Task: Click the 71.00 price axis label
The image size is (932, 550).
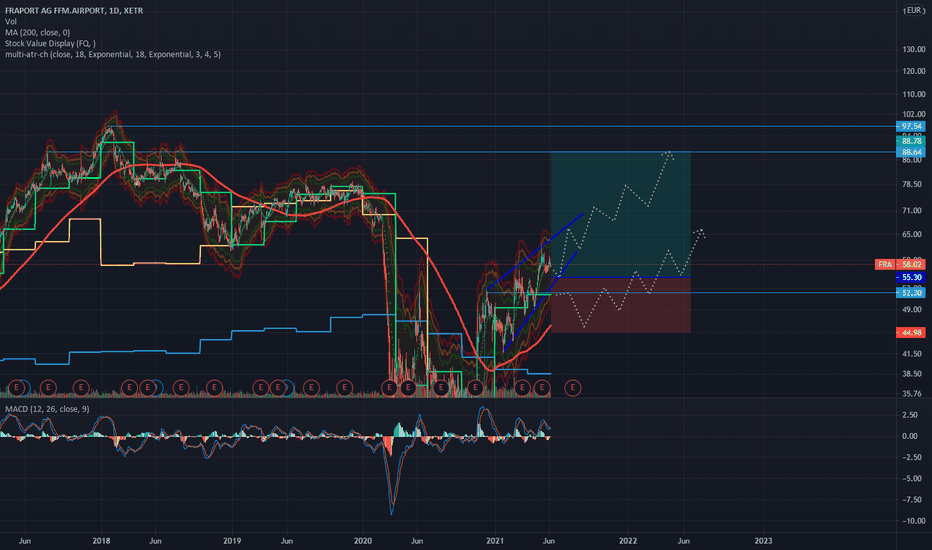Action: (914, 211)
